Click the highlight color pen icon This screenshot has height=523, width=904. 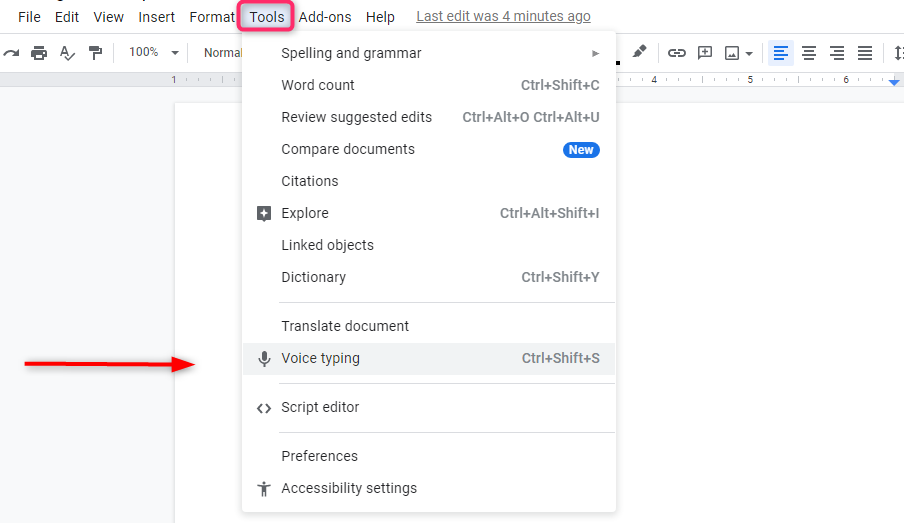pyautogui.click(x=639, y=52)
